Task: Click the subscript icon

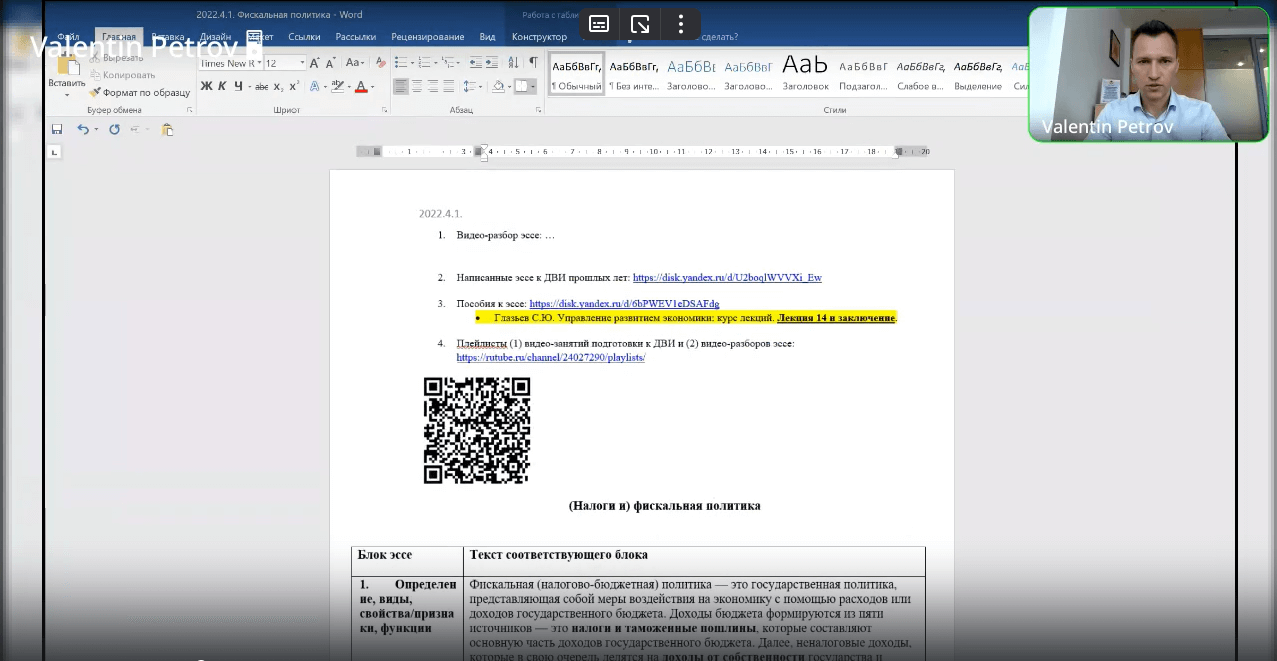Action: (x=278, y=87)
